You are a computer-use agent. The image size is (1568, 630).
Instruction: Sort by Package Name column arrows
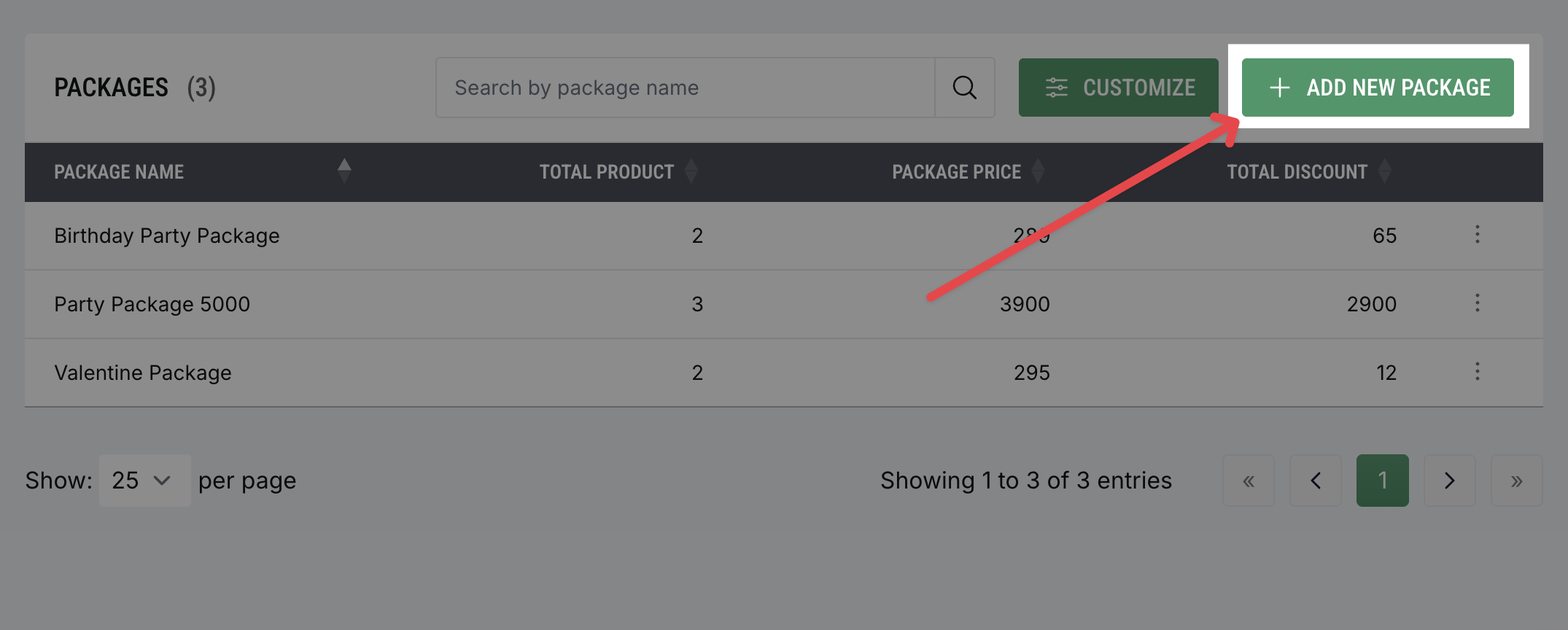344,171
